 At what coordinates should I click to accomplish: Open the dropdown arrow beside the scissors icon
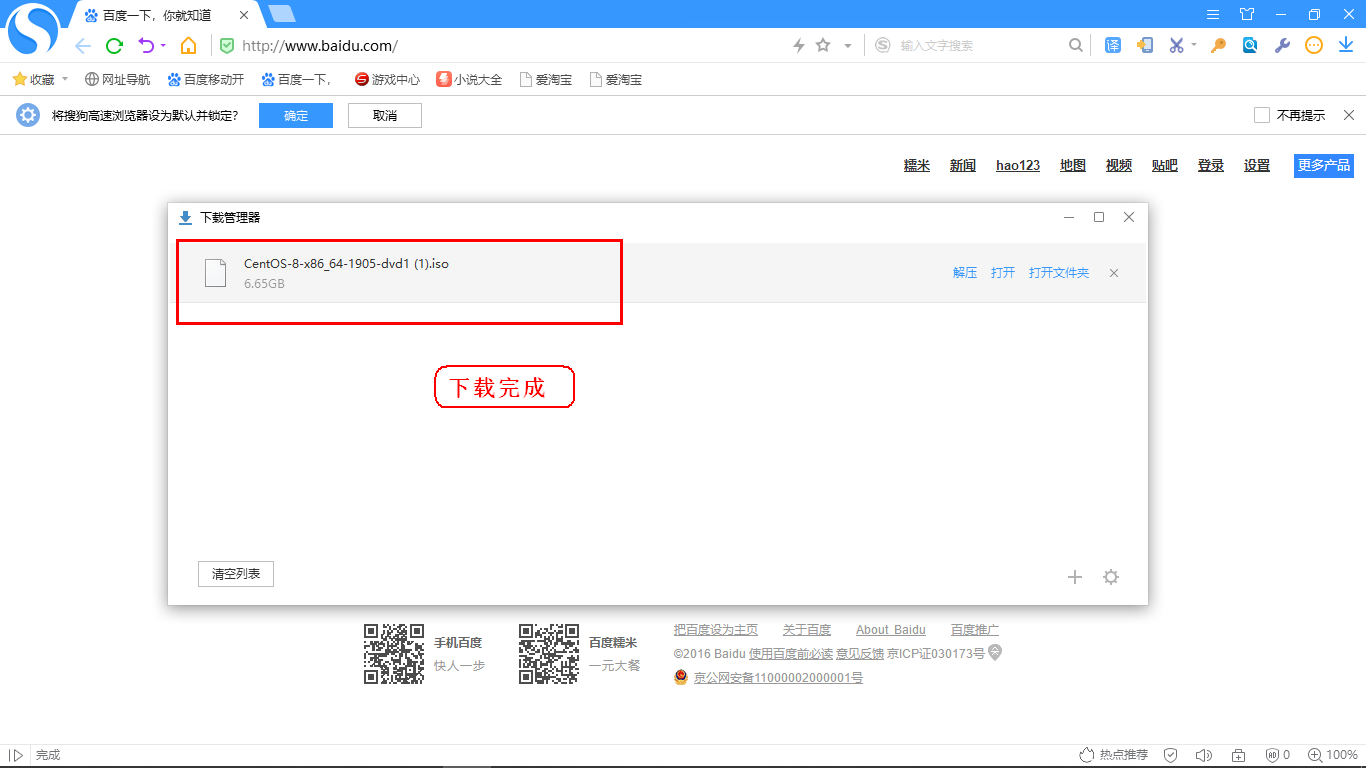tap(1193, 45)
